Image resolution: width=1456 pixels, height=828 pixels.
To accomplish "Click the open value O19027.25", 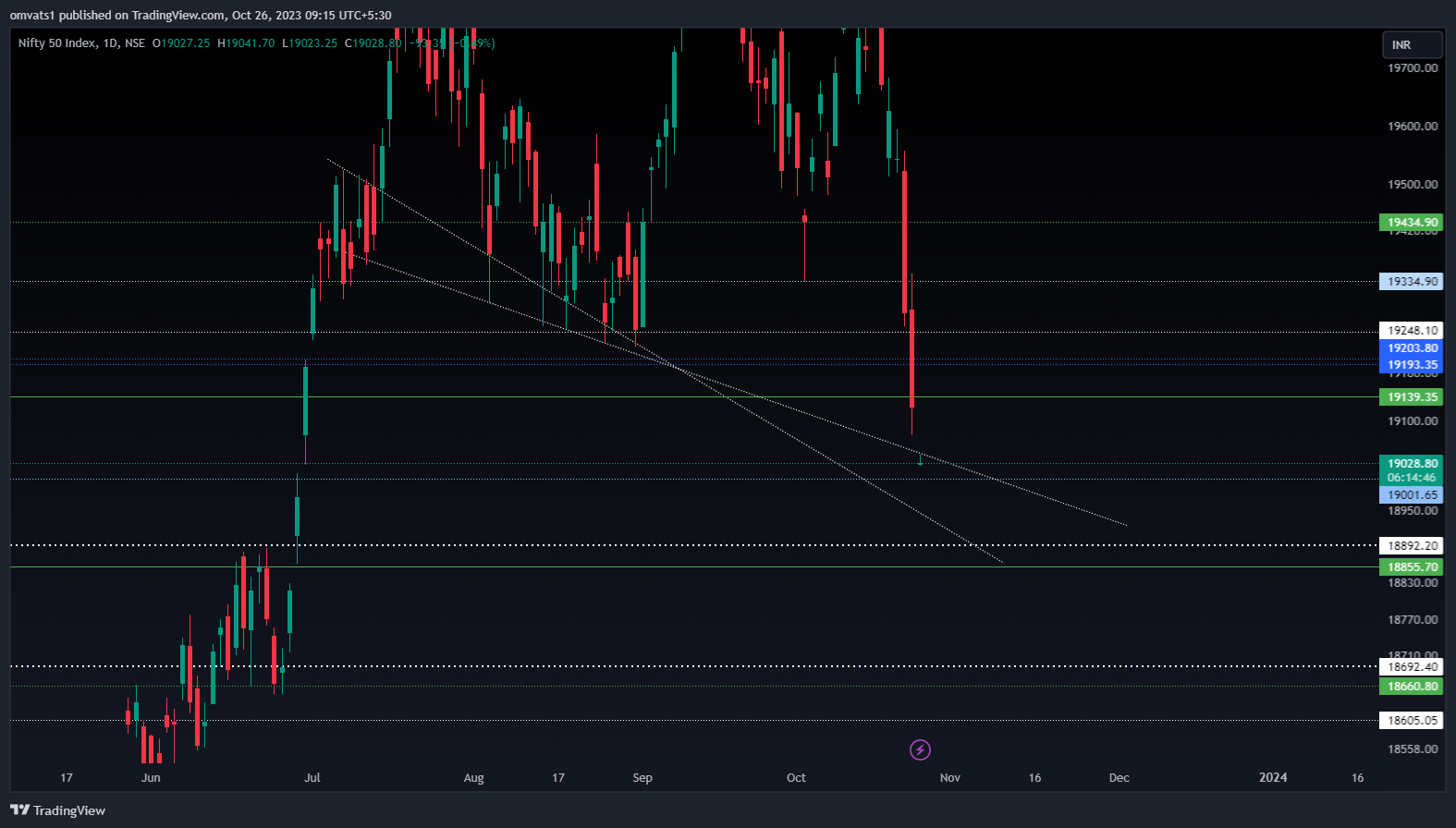I will 181,43.
